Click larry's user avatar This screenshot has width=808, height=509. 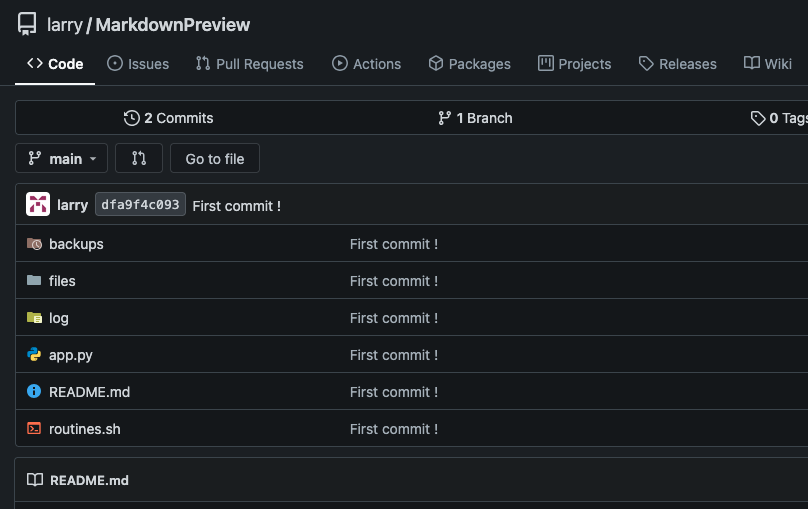[38, 205]
